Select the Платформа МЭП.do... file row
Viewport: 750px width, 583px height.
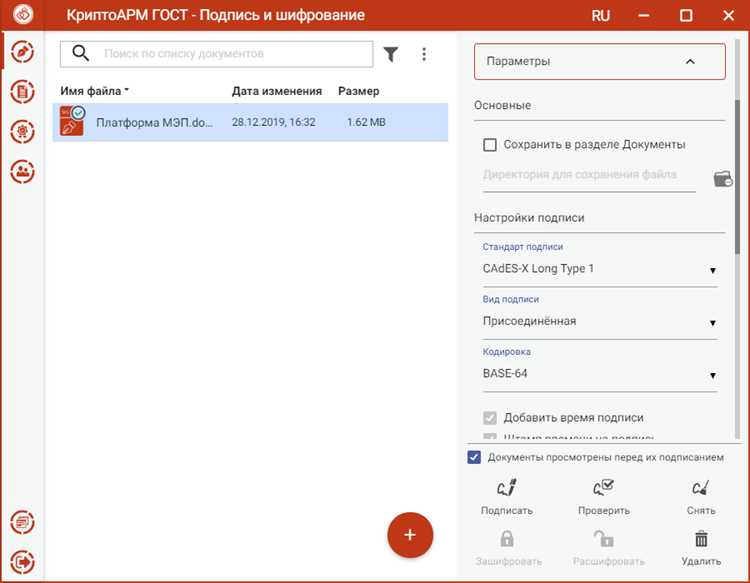click(250, 122)
